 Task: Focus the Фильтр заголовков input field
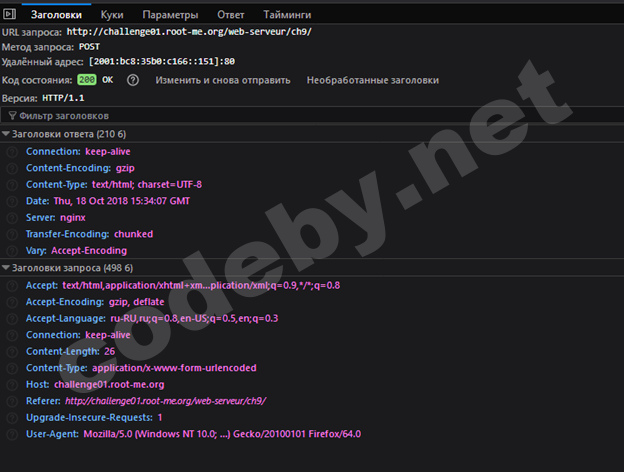312,116
